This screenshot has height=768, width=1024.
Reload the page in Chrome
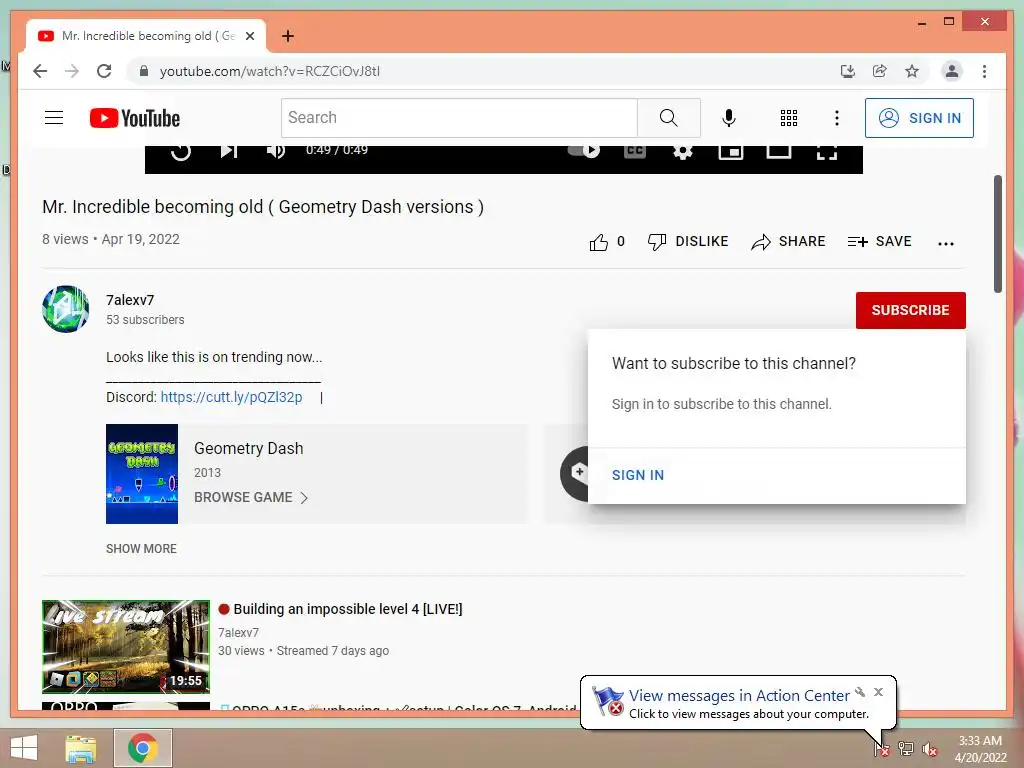[x=104, y=71]
